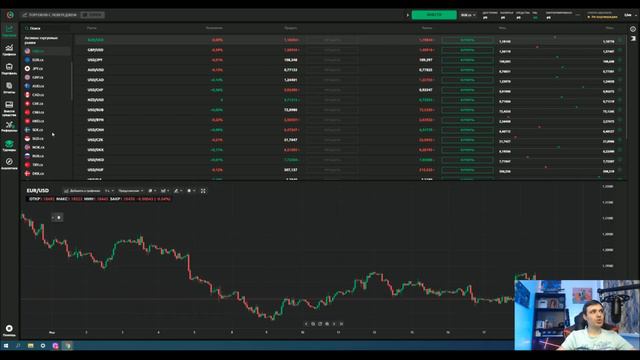This screenshot has width=640, height=360.
Task: Click the USD/CAD day range slider
Action: coord(556,80)
